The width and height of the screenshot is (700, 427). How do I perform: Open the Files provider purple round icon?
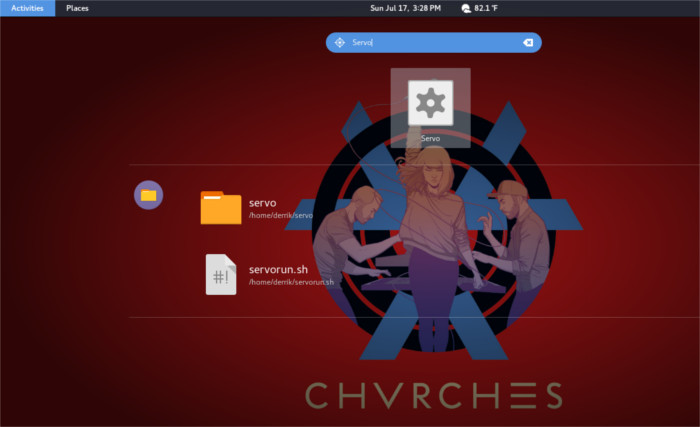pos(149,195)
